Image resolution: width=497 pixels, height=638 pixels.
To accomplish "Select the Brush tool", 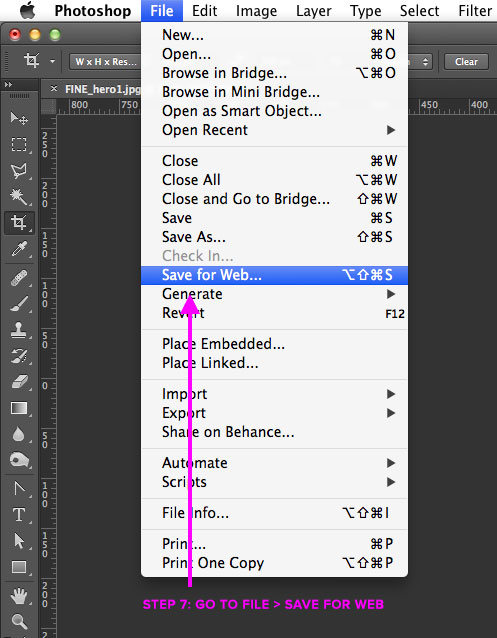I will click(x=19, y=304).
